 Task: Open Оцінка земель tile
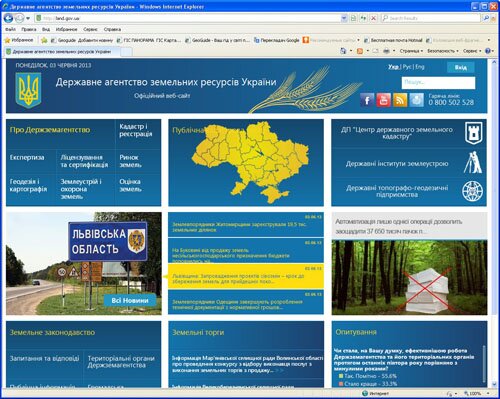(x=131, y=185)
